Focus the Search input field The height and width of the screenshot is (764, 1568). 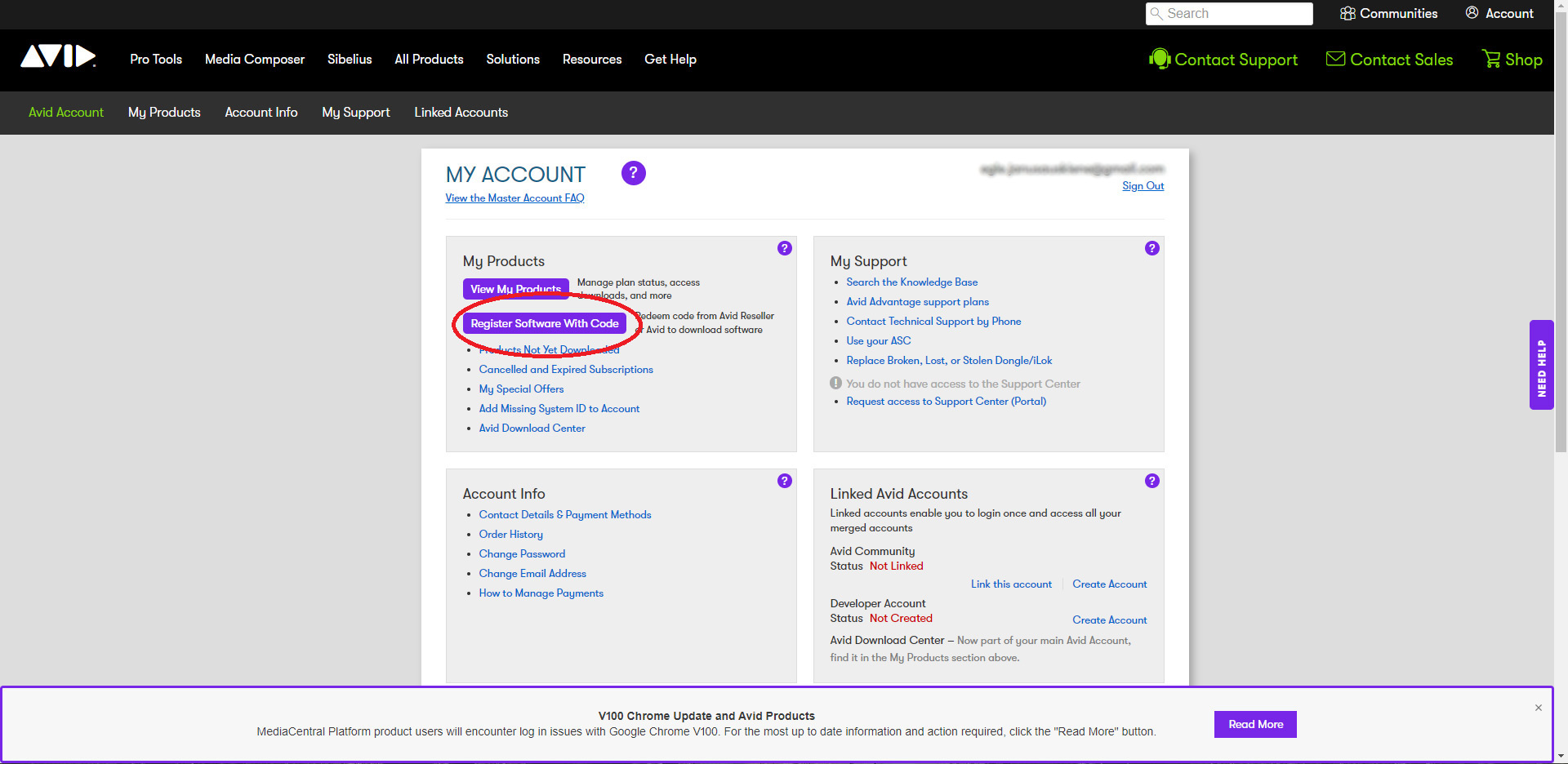pos(1229,14)
